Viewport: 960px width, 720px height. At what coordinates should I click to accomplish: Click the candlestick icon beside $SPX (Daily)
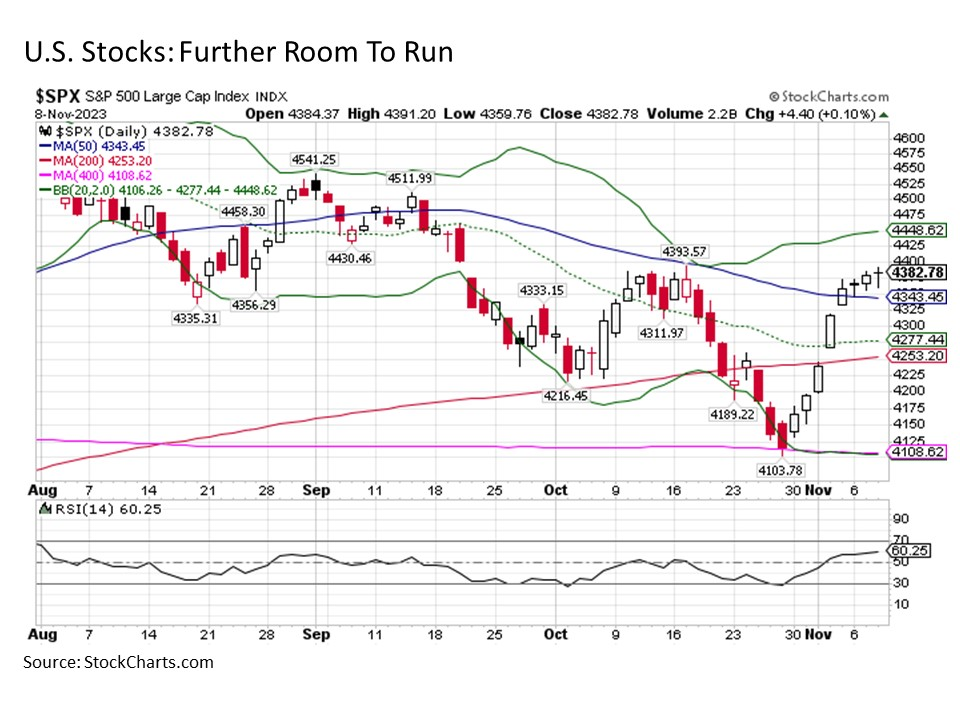(44, 131)
